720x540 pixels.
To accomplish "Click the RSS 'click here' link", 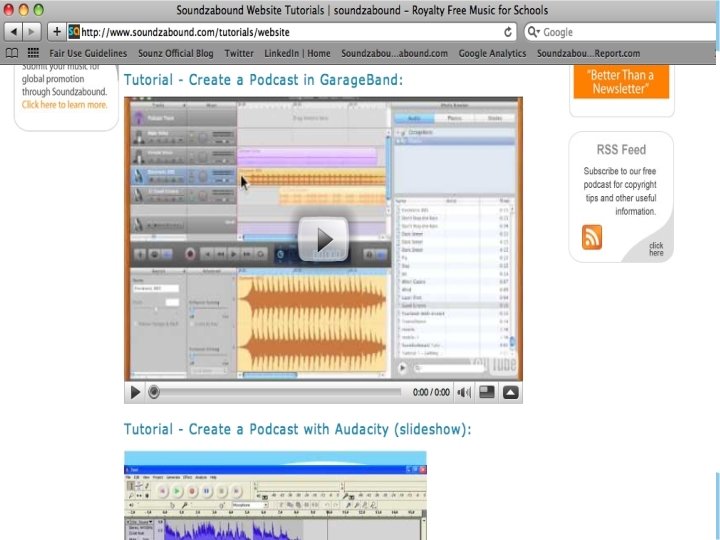I will [656, 249].
